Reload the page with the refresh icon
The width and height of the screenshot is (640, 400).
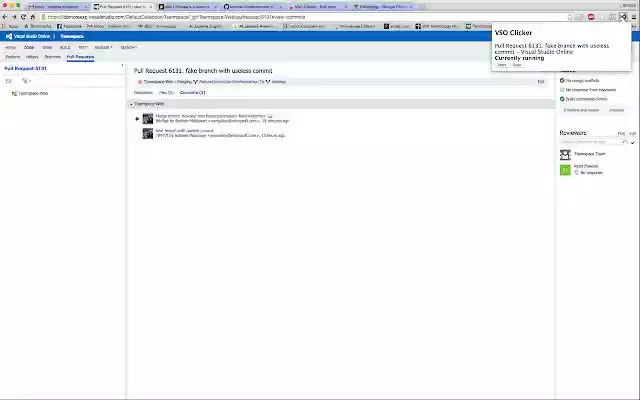coord(23,17)
